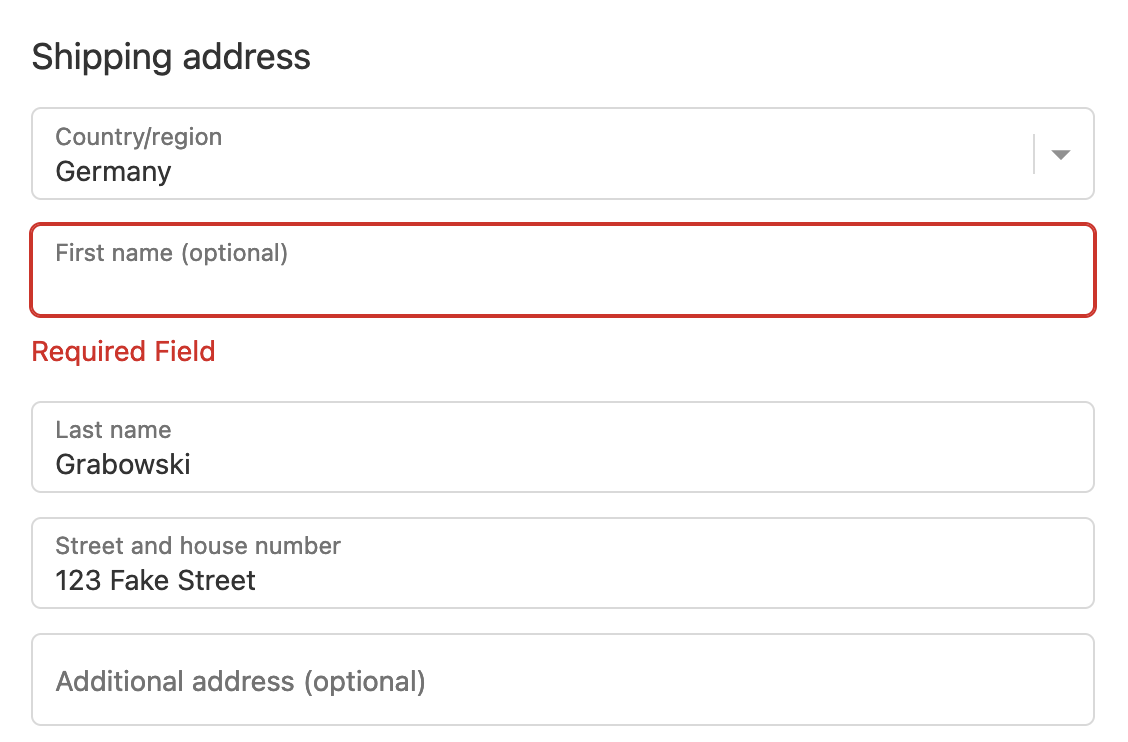1128x742 pixels.
Task: Click the Last name label
Action: pos(113,430)
